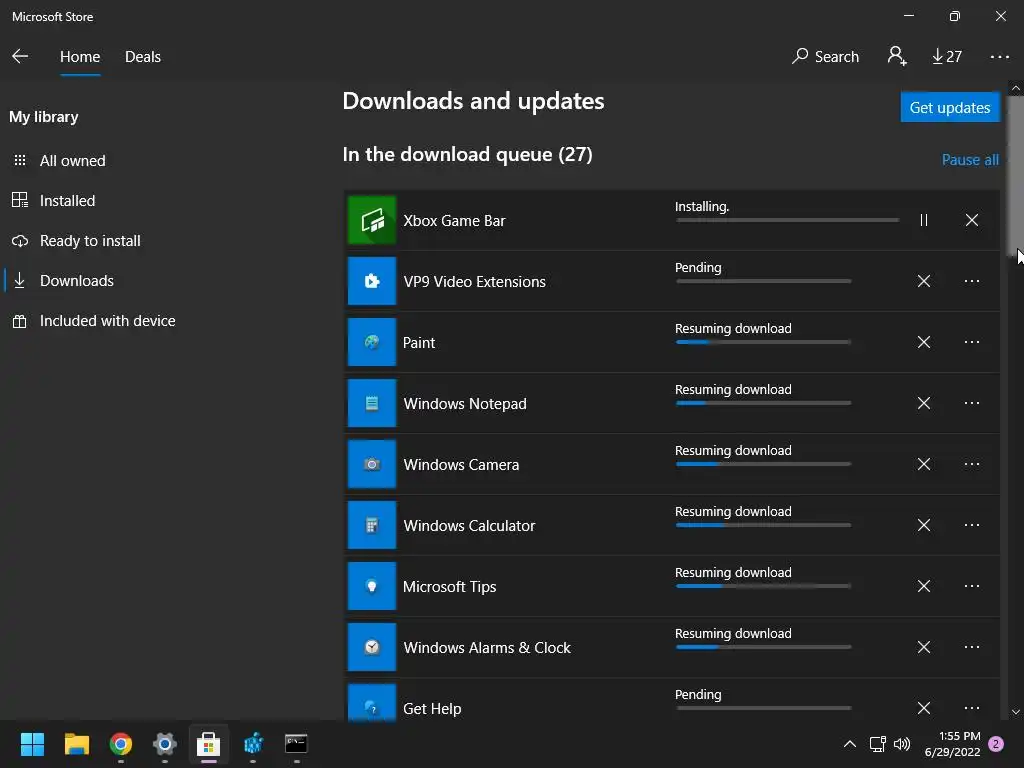Open the clock showing 1:55 PM
This screenshot has height=768, width=1024.
[953, 744]
